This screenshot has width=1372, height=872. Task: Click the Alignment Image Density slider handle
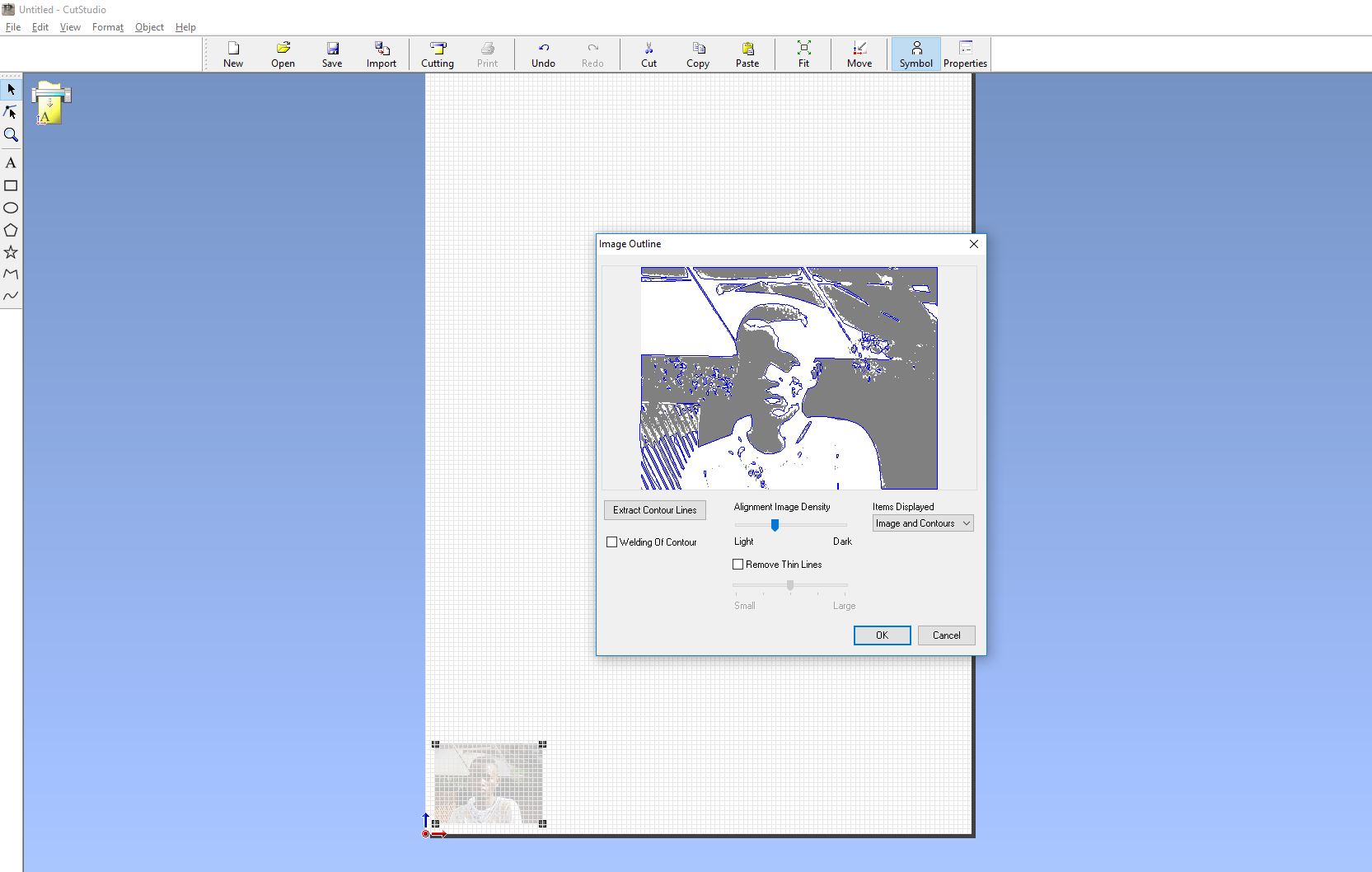[775, 525]
